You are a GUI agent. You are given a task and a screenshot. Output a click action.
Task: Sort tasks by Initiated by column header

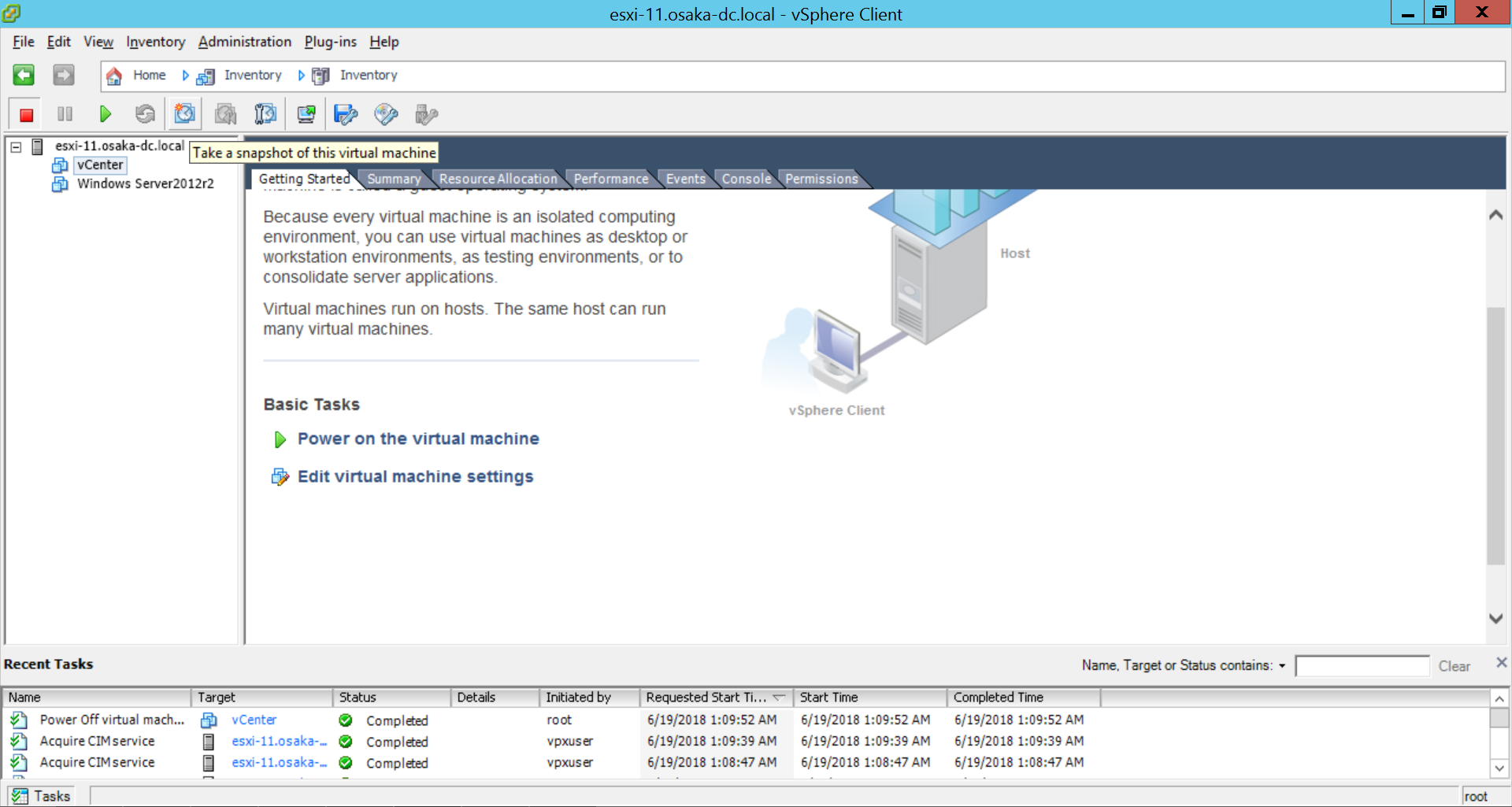[x=589, y=698]
